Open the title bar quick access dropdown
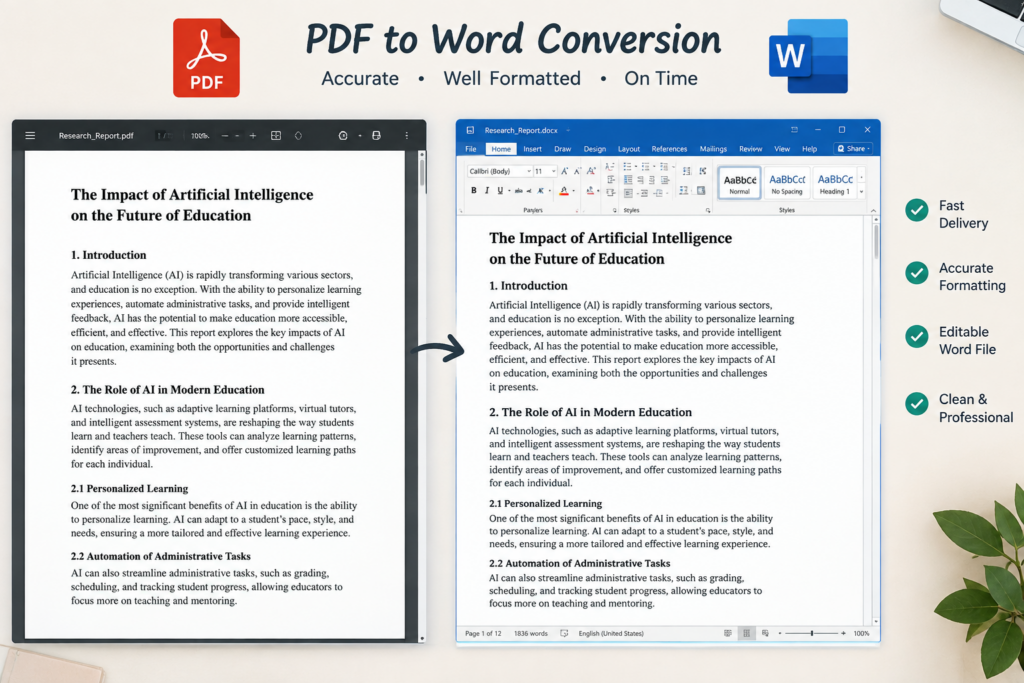 click(568, 130)
